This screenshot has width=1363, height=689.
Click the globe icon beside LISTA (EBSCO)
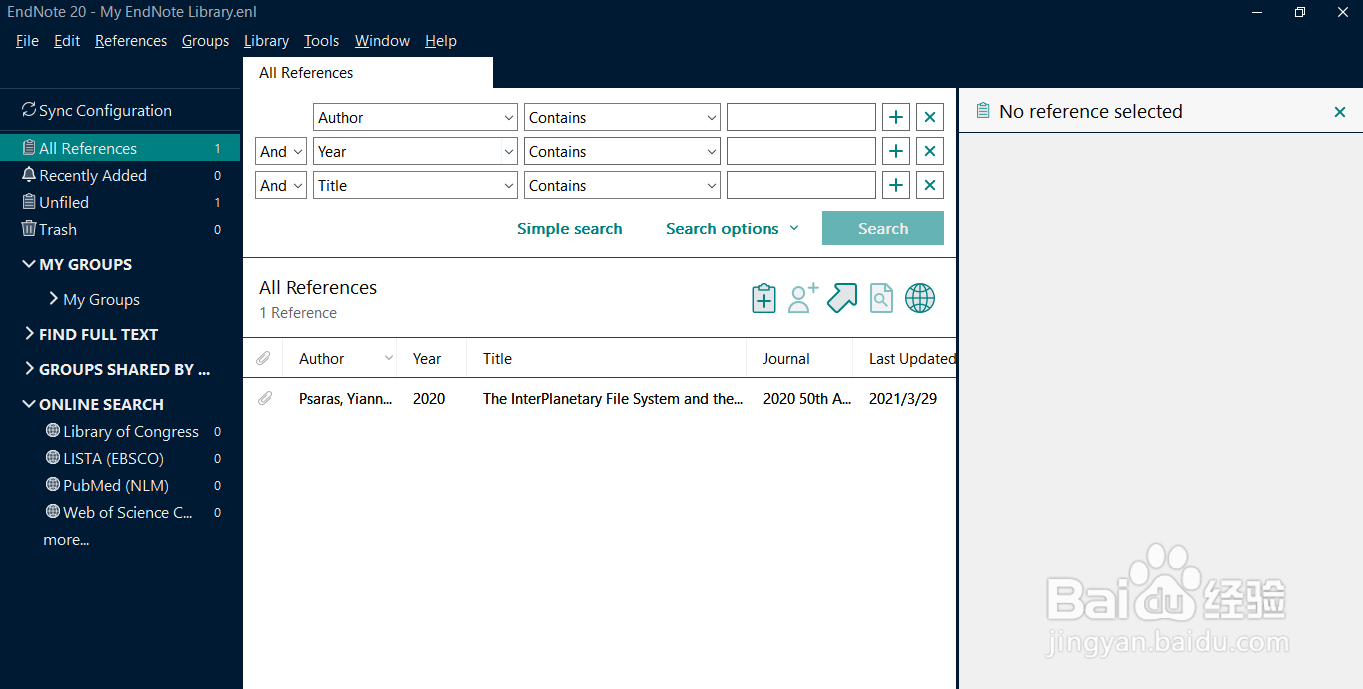[x=53, y=458]
